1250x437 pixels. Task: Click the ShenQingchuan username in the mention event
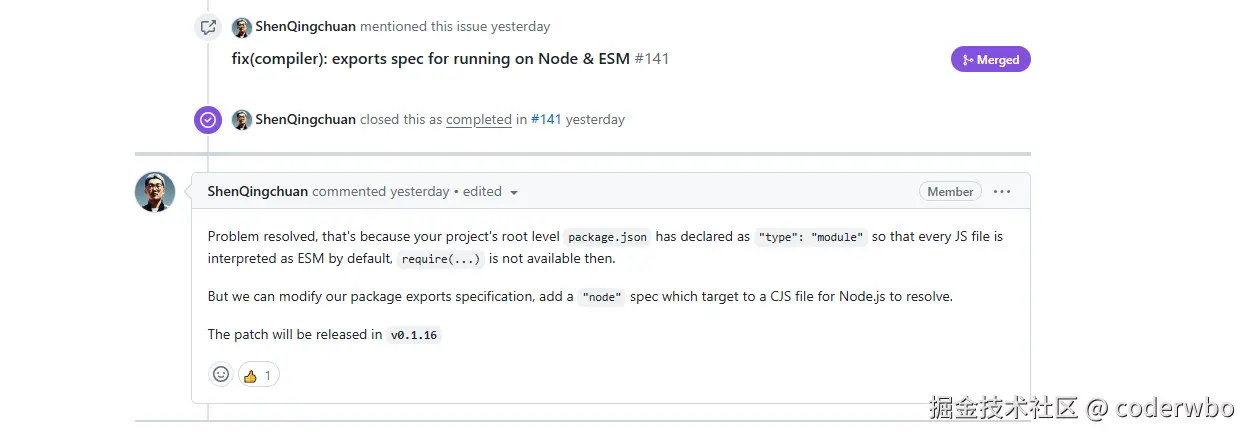(305, 27)
